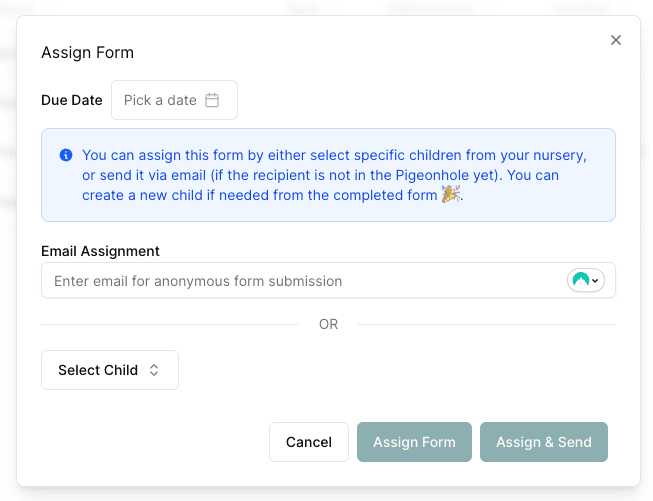Click the calendar icon in Due Date
Viewport: 653px width, 501px height.
pos(212,100)
